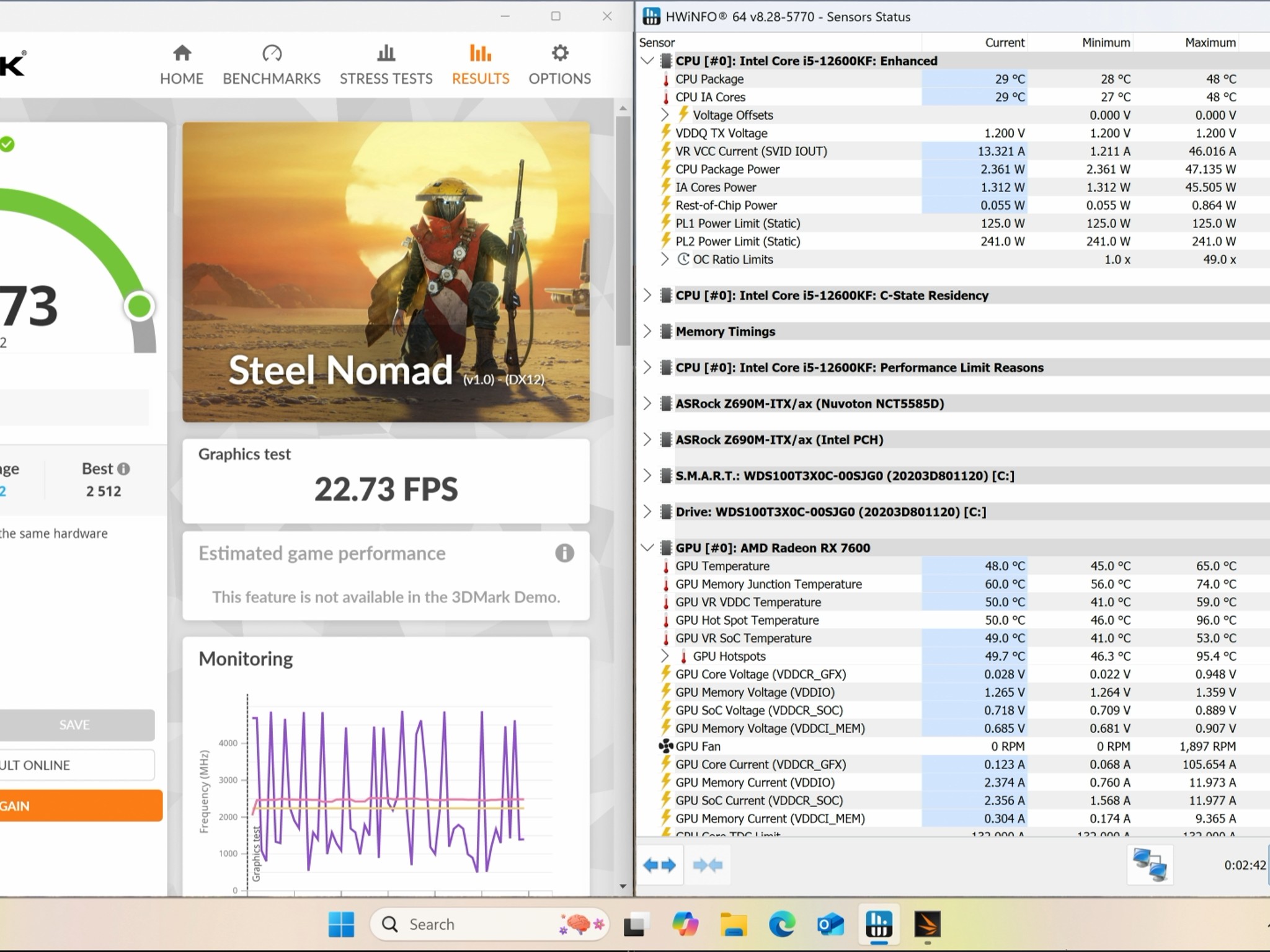
Task: Collapse the GPU AMD Radeon RX 7600 group
Action: tap(647, 548)
